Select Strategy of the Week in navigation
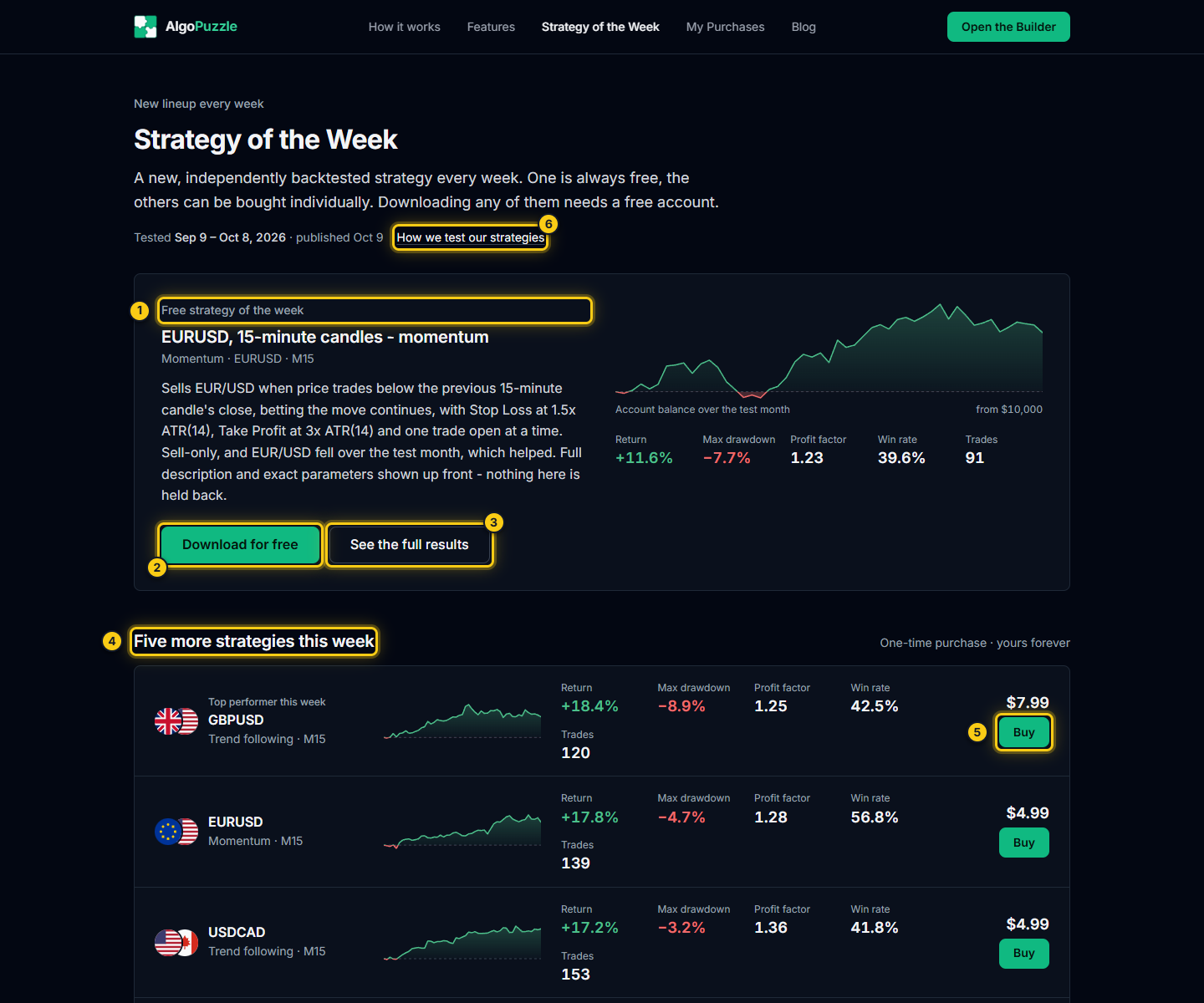The image size is (1204, 1003). click(600, 27)
